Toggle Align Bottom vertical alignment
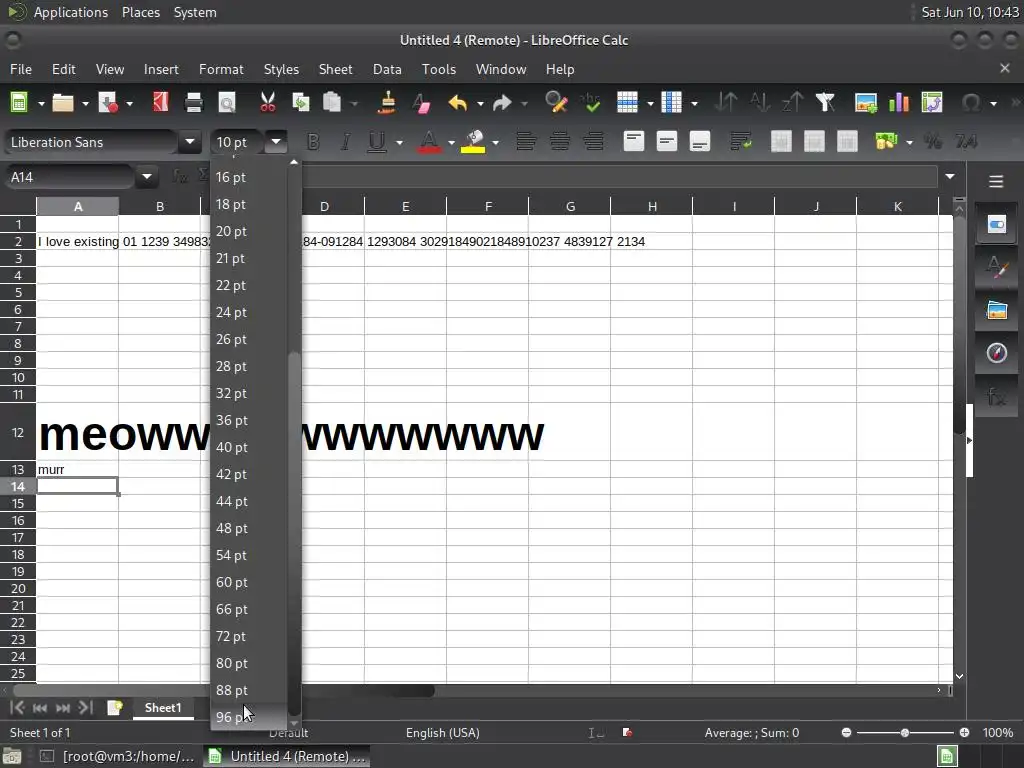Screen dimensions: 1024x768 [700, 142]
